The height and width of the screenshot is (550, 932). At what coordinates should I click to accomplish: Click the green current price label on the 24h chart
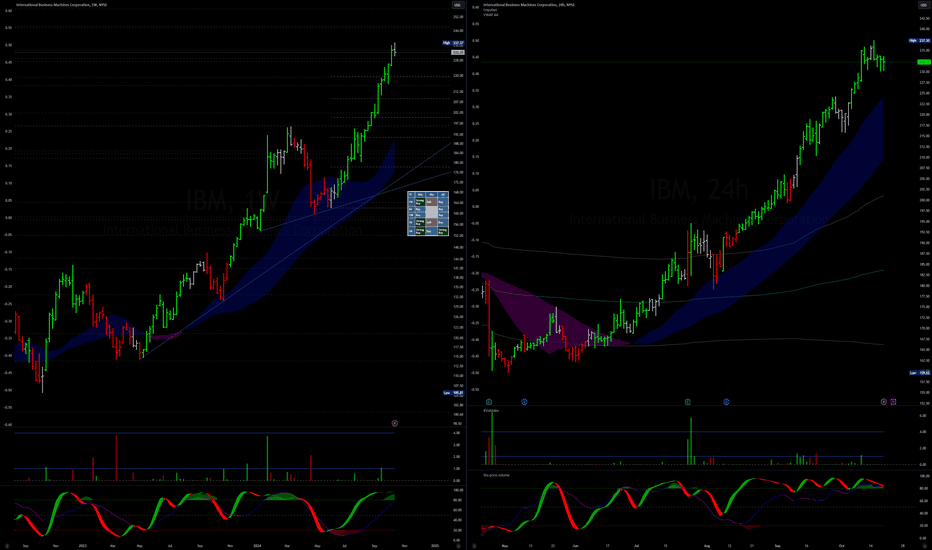924,62
